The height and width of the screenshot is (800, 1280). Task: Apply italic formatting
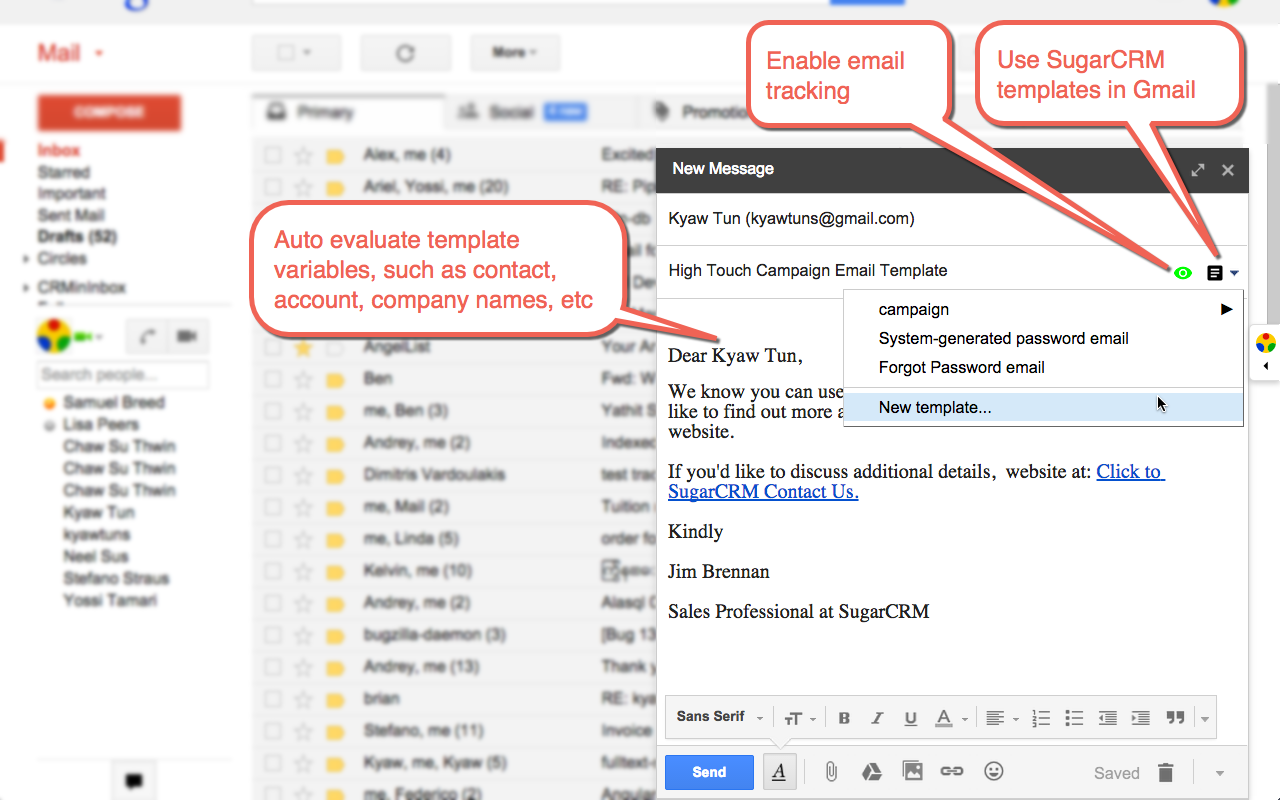tap(877, 718)
